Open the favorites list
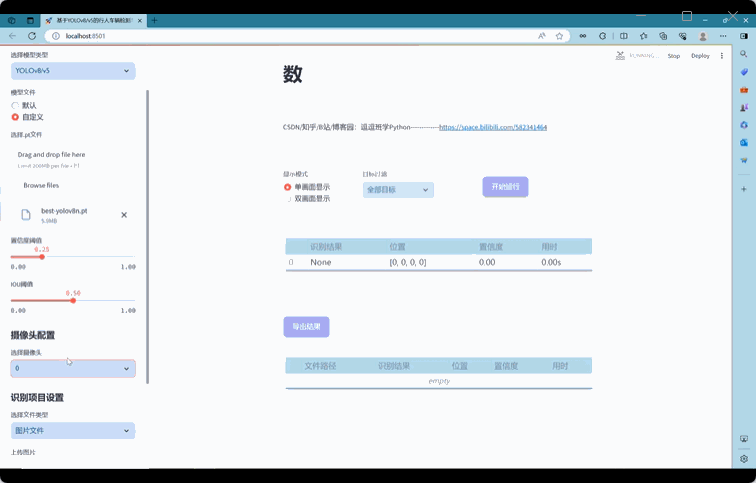 point(643,36)
